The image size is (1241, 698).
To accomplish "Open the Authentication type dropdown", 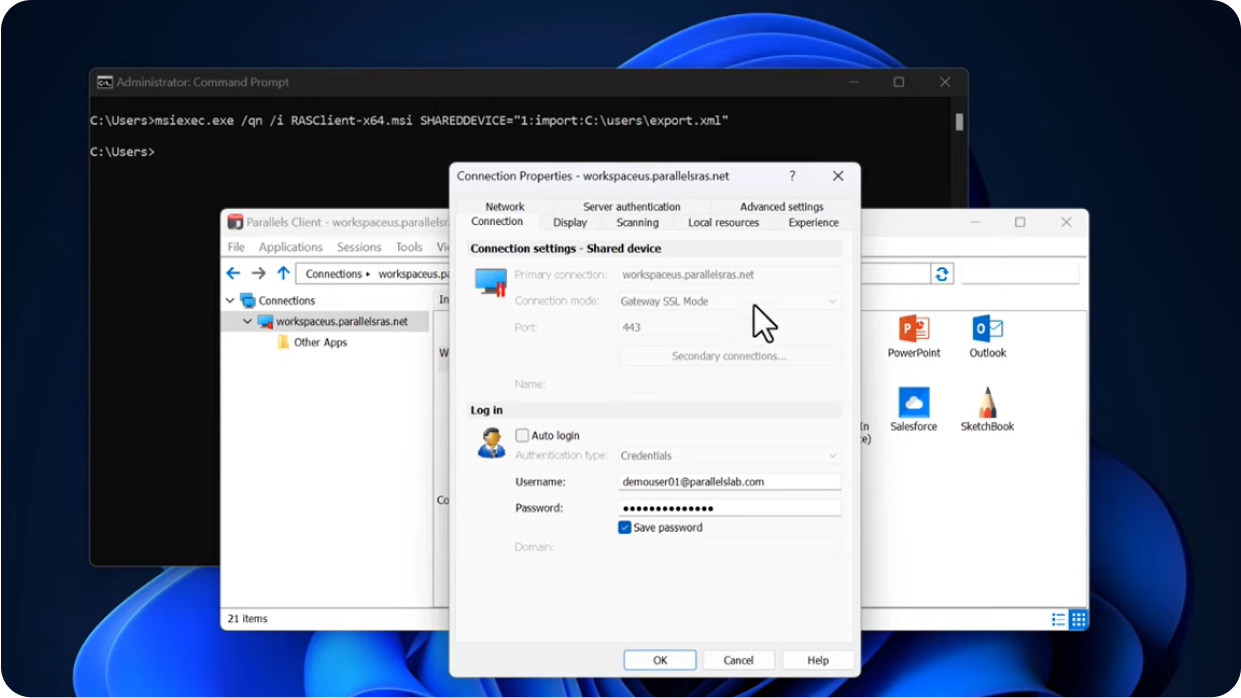I will (x=729, y=456).
